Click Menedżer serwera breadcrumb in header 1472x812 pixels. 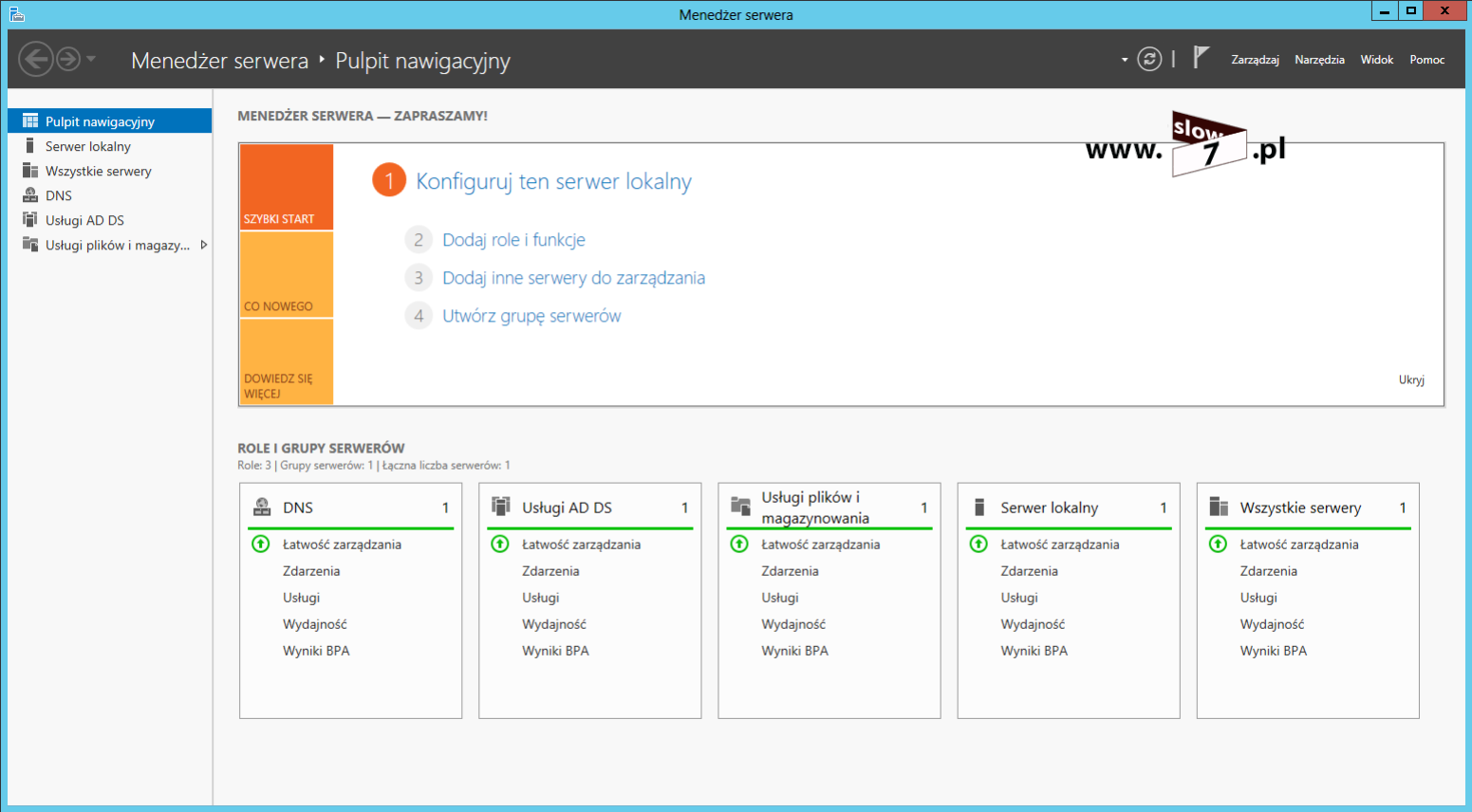pos(219,61)
